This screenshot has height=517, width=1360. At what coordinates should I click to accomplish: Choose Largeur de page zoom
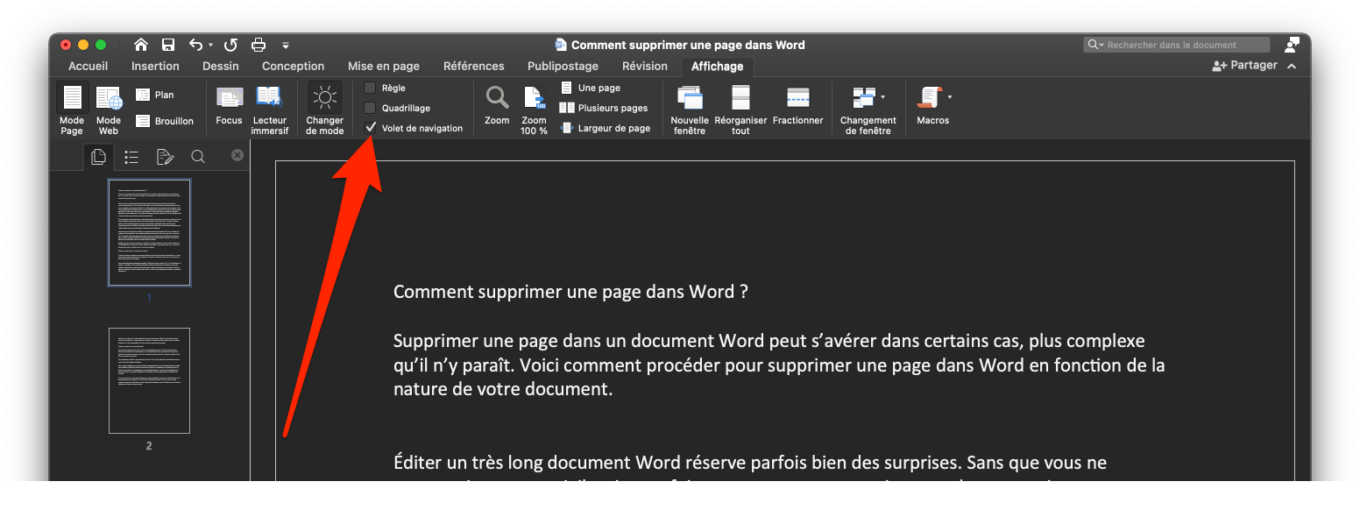605,128
